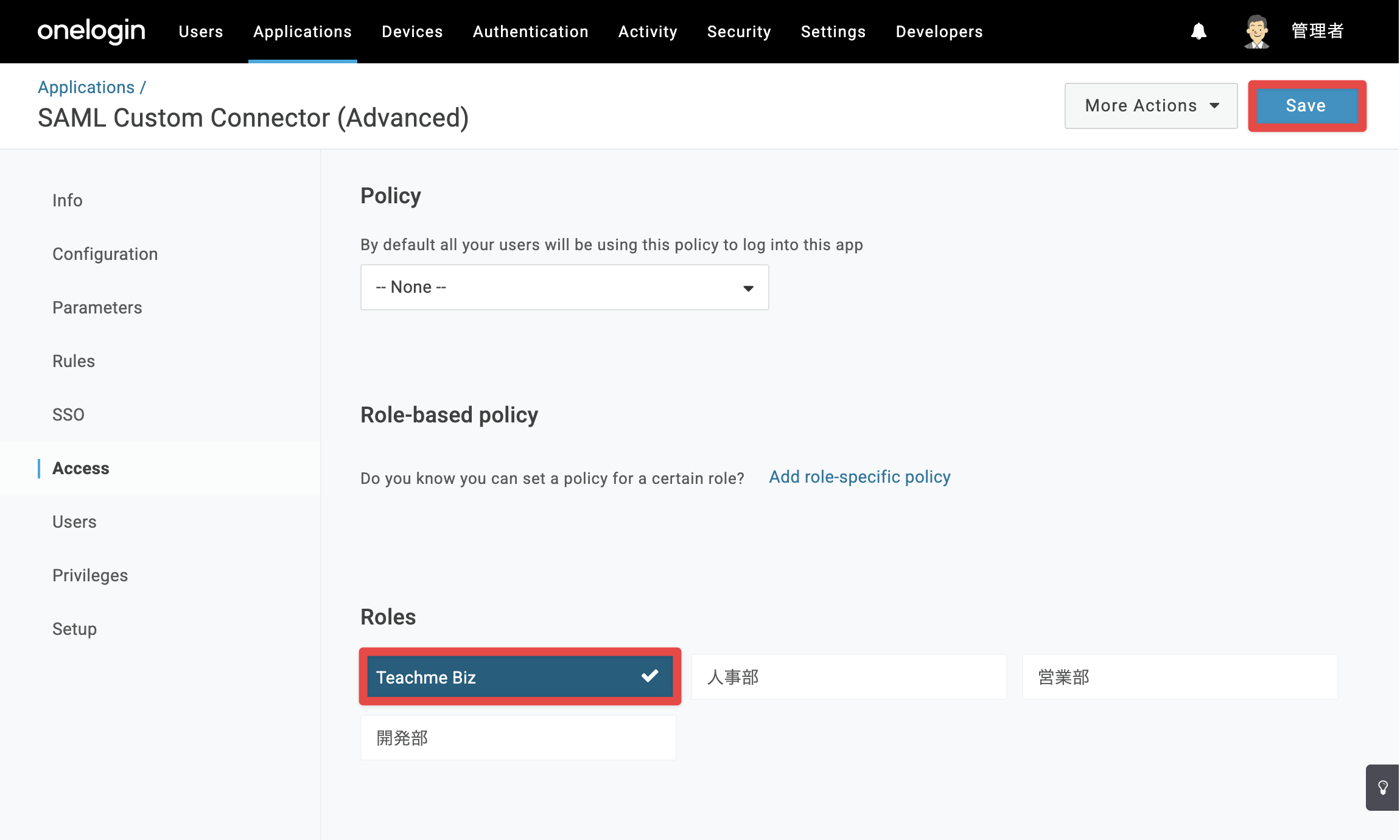Image resolution: width=1400 pixels, height=840 pixels.
Task: Enable the 開発部 role
Action: pyautogui.click(x=518, y=738)
